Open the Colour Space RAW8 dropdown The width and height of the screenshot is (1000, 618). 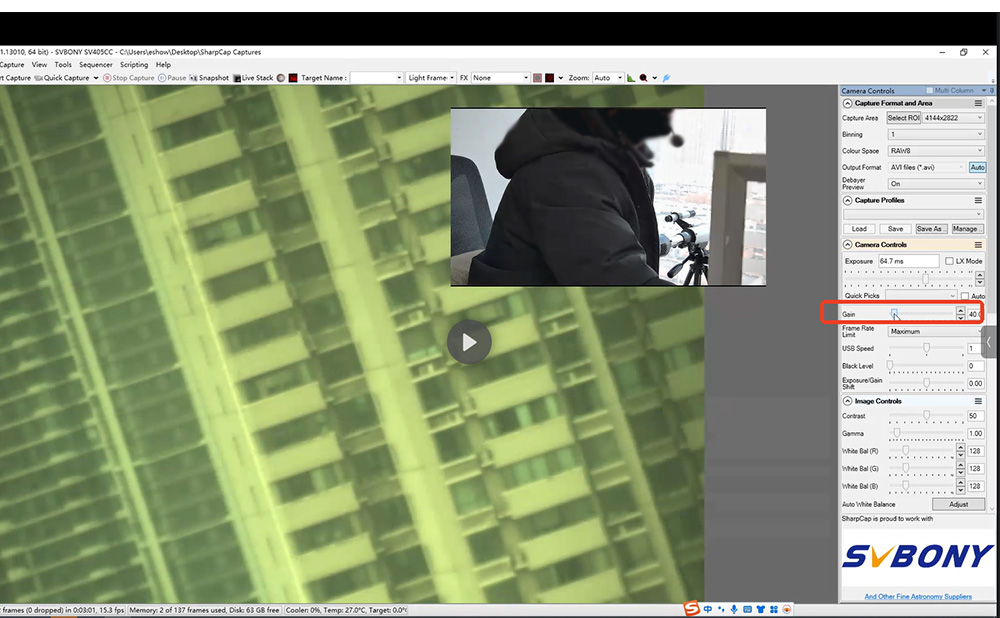coord(936,151)
